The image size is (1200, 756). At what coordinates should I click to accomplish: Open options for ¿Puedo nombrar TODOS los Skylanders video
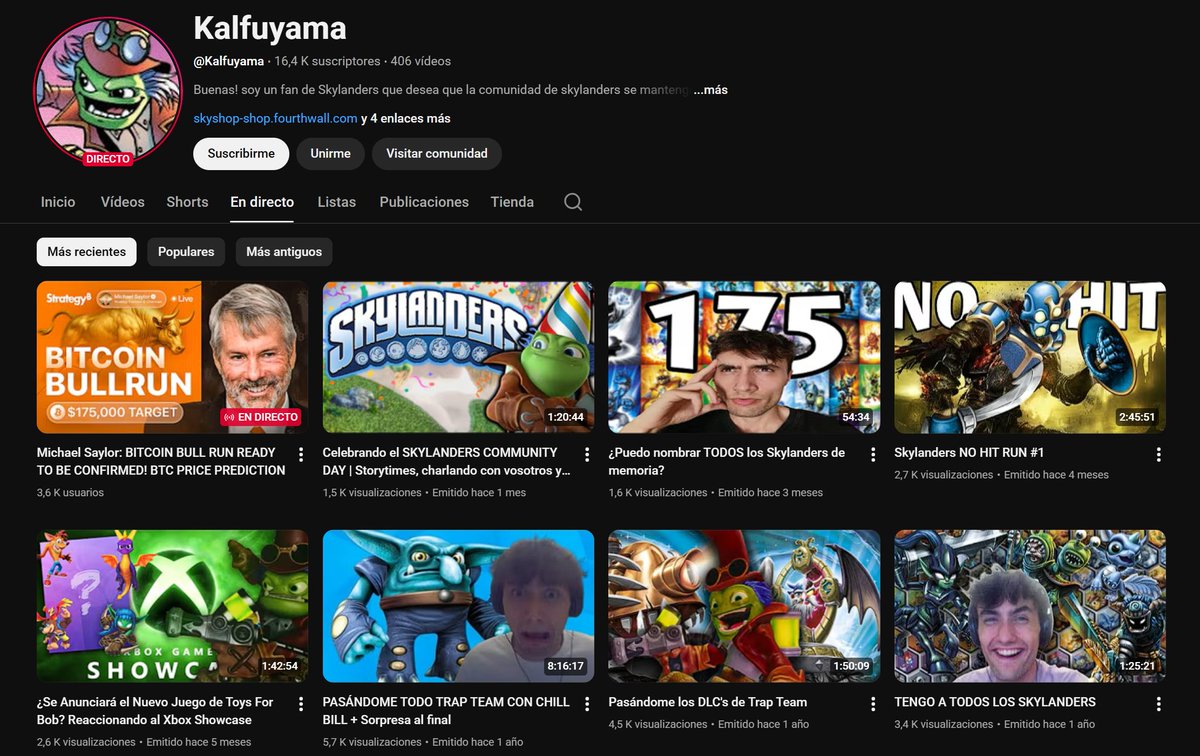click(x=873, y=455)
